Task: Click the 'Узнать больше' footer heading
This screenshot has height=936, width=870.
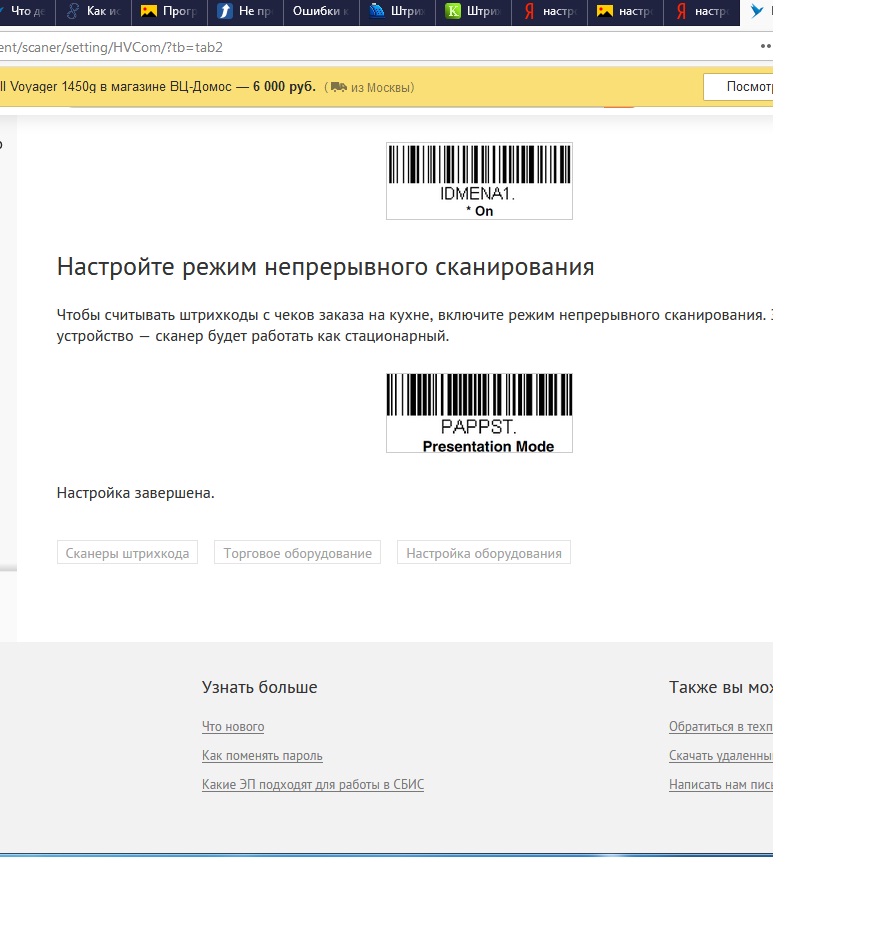Action: coord(259,687)
